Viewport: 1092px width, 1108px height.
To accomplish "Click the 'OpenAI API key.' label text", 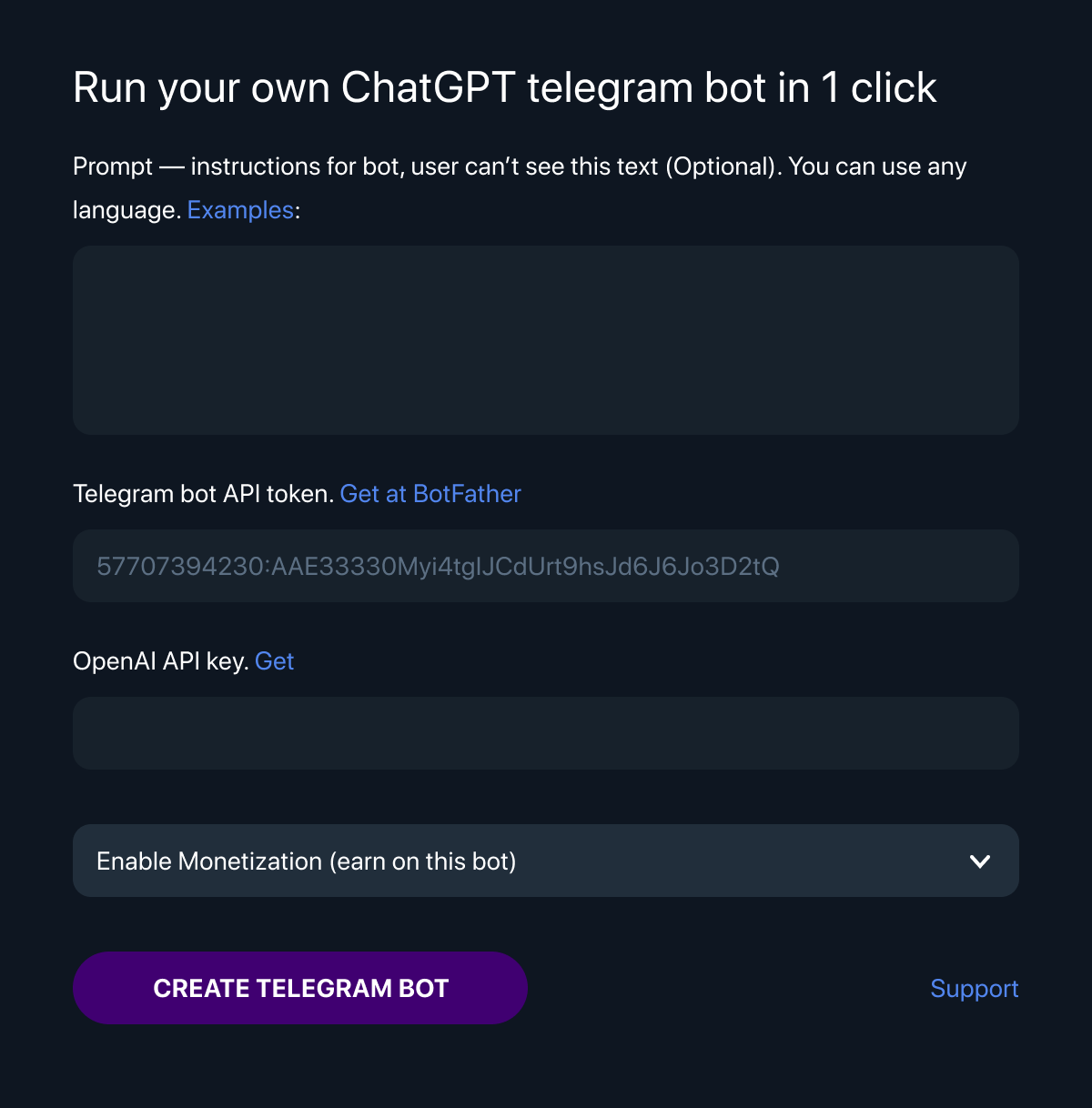I will tap(160, 661).
